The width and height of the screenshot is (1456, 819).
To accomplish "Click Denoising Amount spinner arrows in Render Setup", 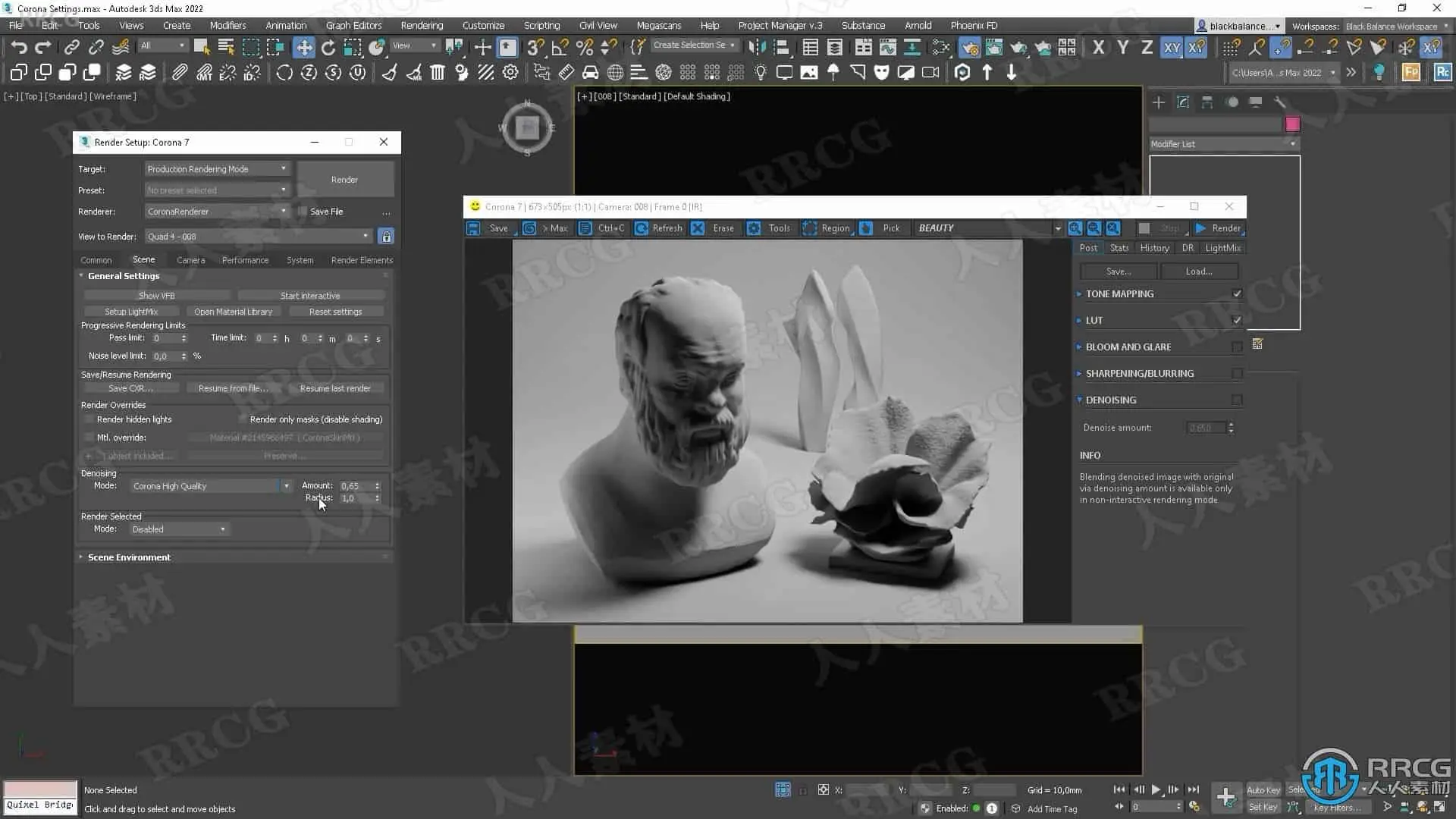I will 378,486.
